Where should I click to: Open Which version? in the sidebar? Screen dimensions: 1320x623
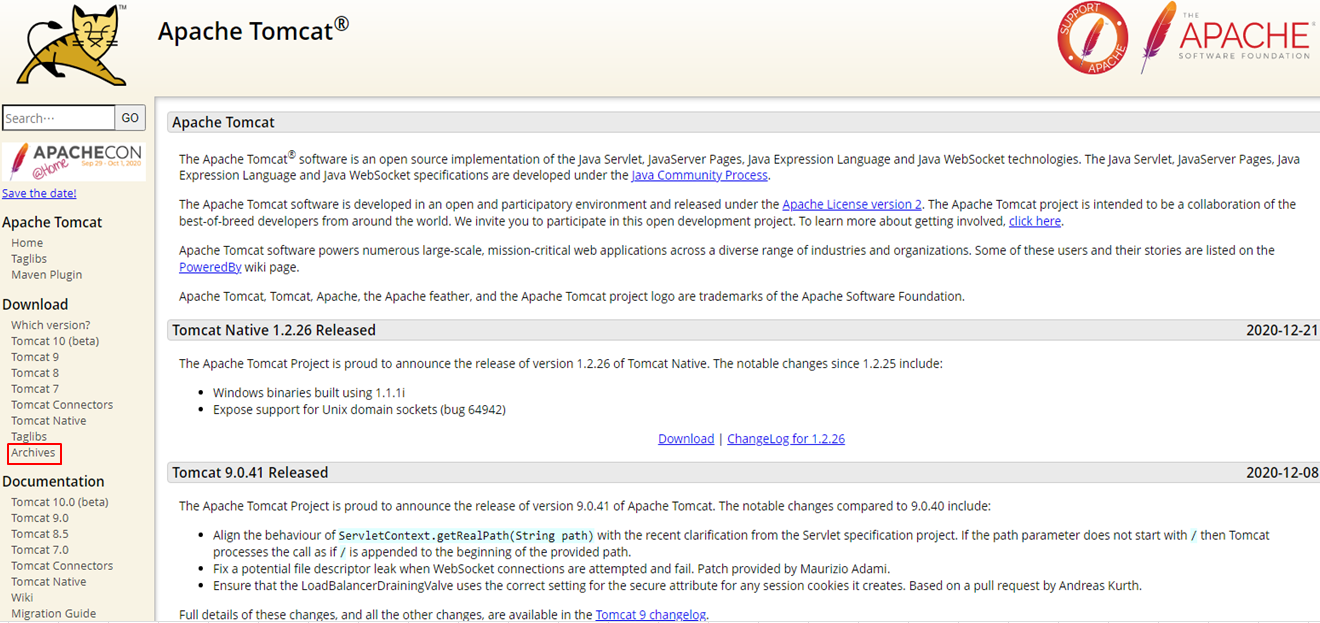[50, 325]
